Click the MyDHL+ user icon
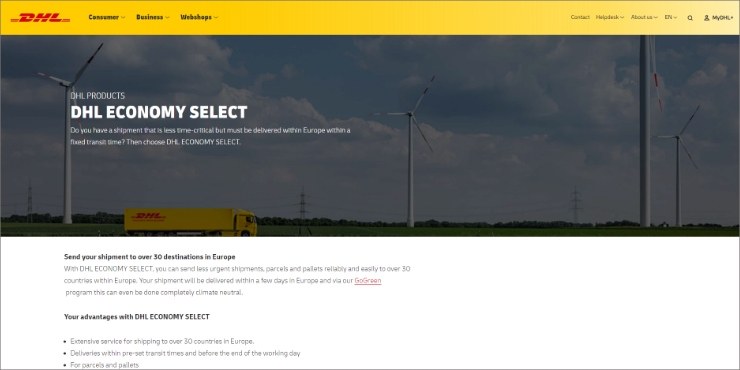 [706, 18]
